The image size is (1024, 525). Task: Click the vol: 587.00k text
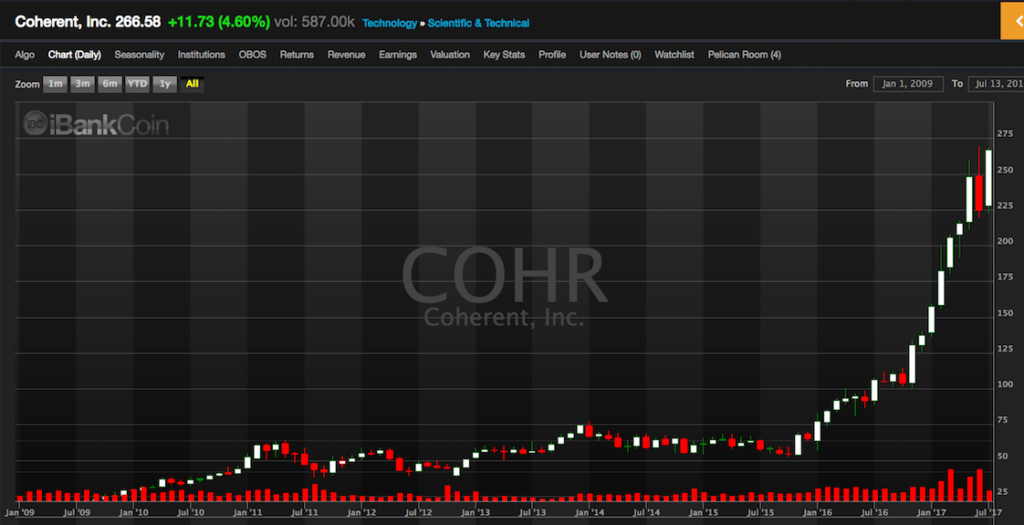tap(315, 22)
